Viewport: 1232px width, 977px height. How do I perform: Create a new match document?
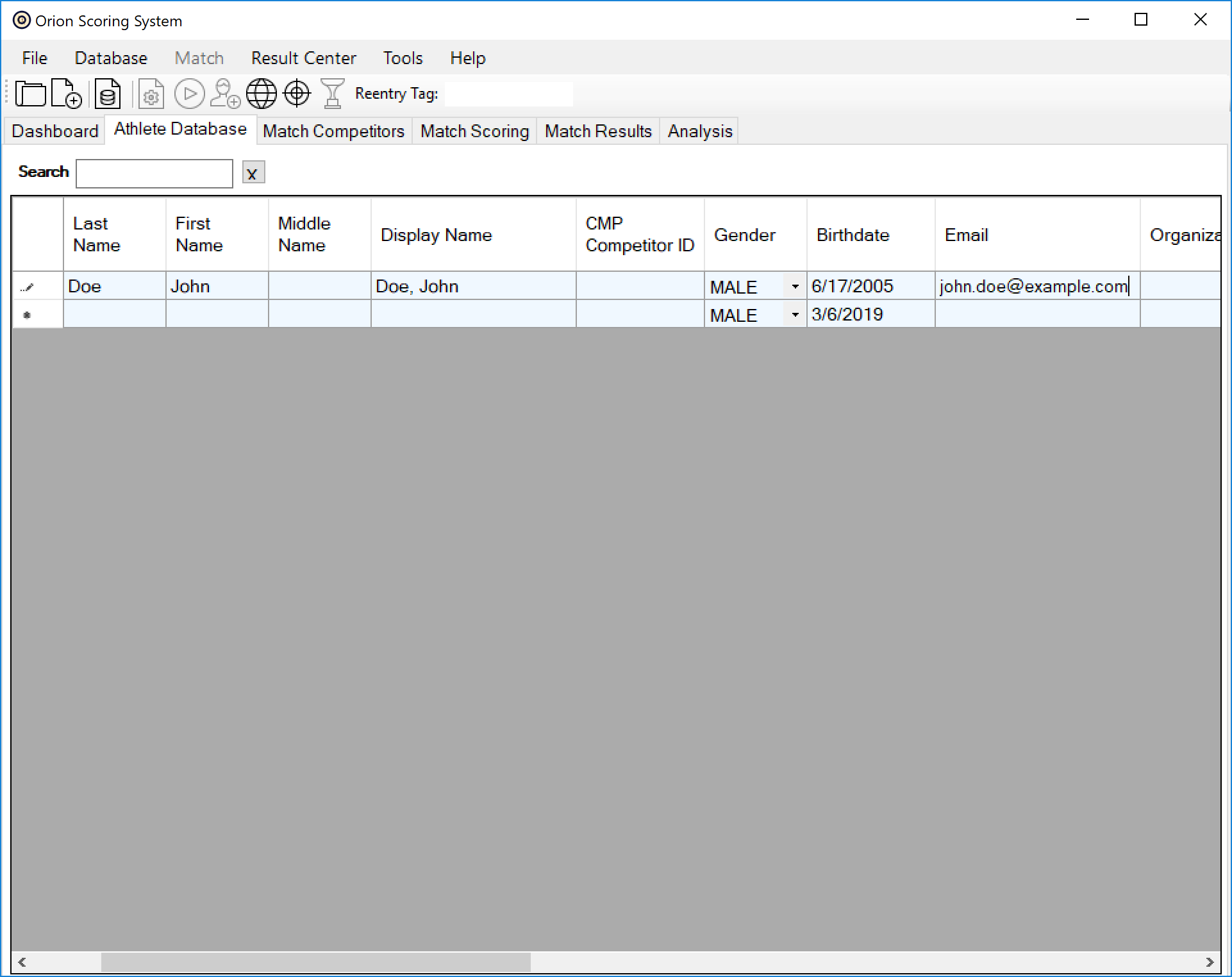(x=66, y=94)
